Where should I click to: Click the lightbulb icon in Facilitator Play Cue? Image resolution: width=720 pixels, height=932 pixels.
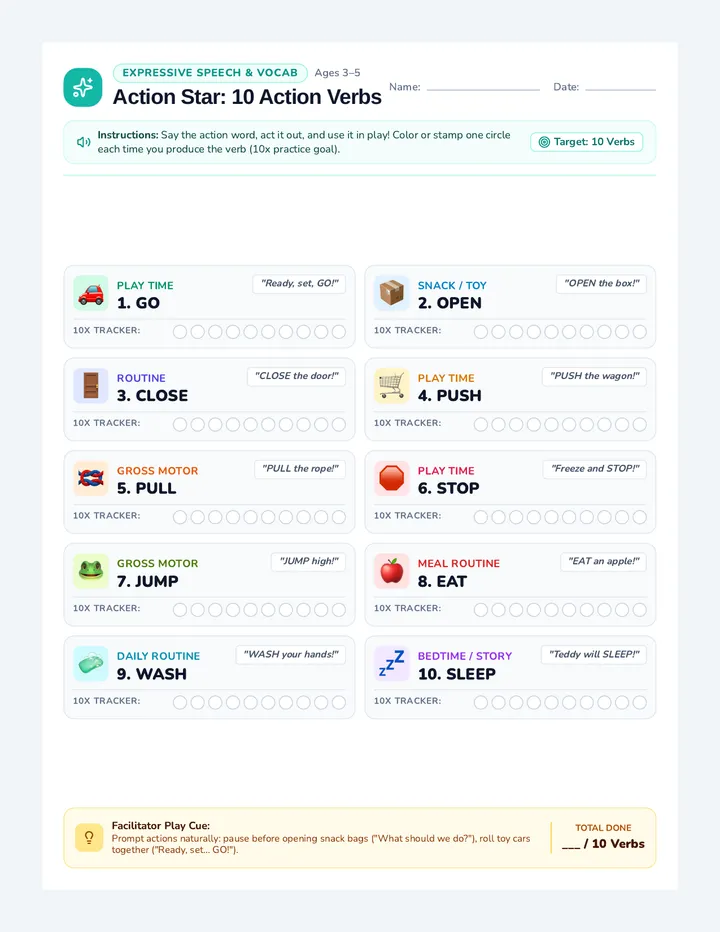click(x=89, y=837)
